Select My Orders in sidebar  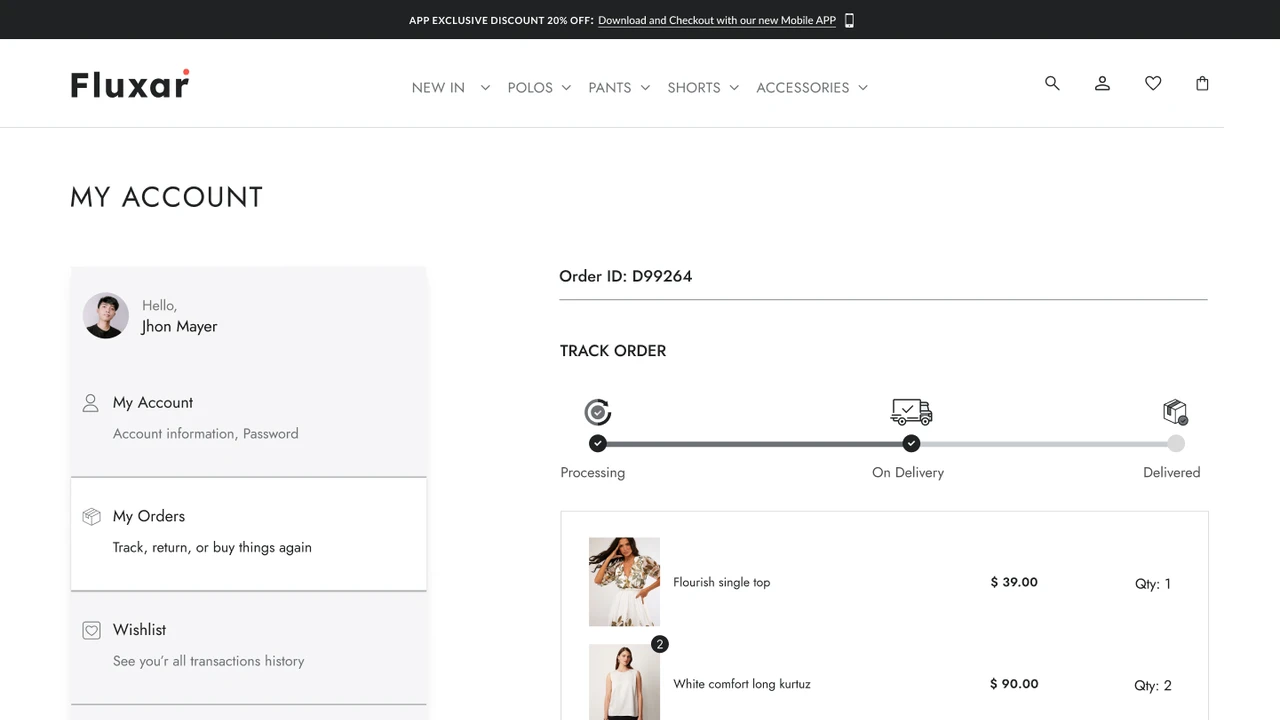pyautogui.click(x=249, y=534)
